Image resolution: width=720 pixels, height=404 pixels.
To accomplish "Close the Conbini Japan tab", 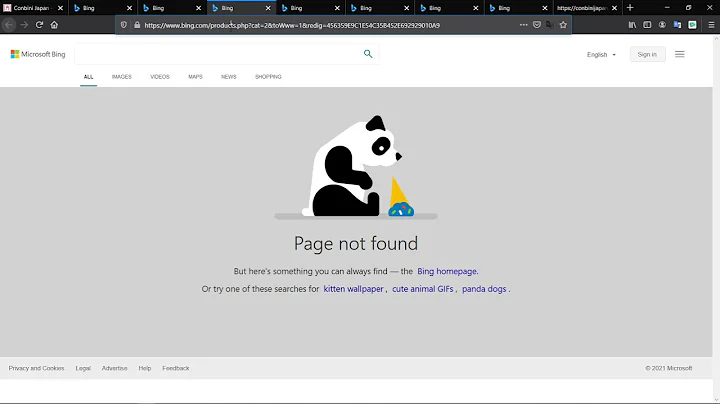I will tap(60, 8).
